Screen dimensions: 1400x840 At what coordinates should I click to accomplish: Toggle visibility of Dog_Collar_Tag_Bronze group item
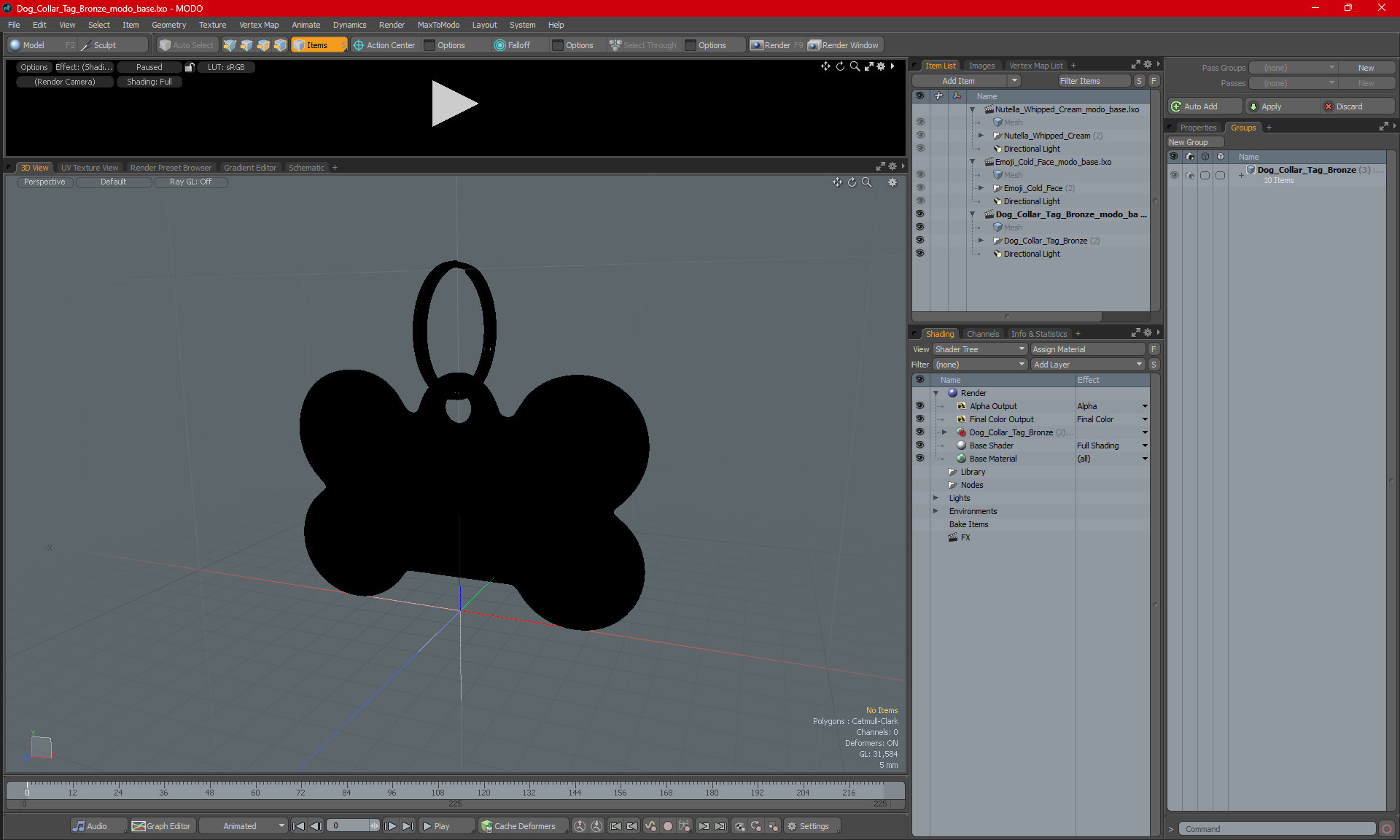919,241
